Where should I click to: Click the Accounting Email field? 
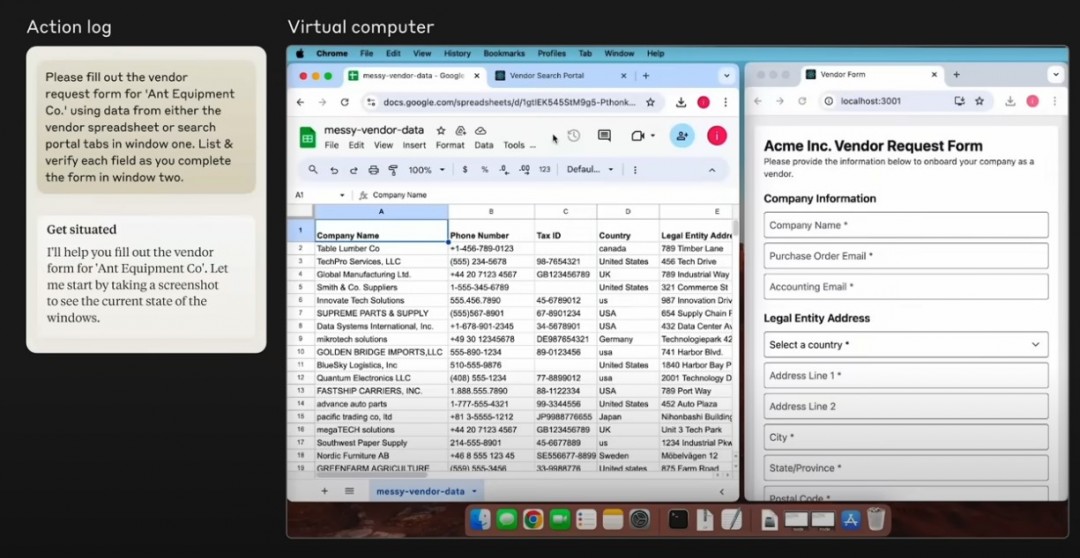(x=906, y=287)
